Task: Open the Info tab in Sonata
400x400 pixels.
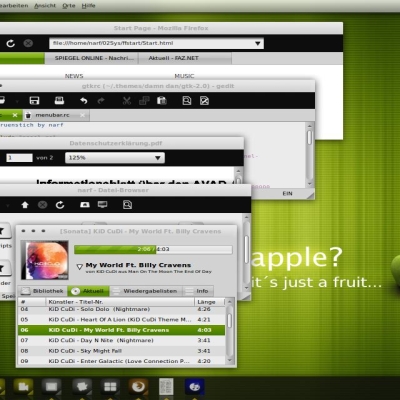Action: click(198, 291)
